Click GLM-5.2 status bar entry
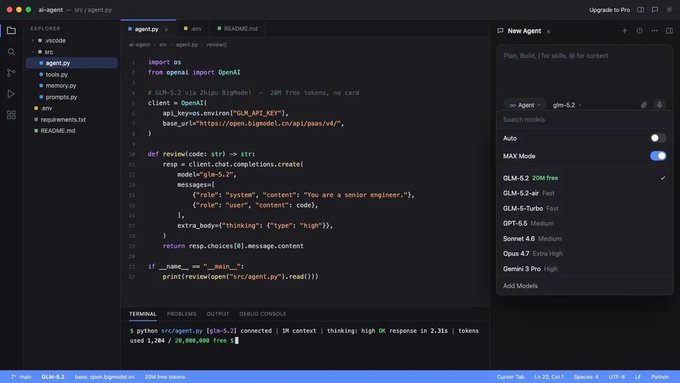680x383 pixels. click(53, 377)
